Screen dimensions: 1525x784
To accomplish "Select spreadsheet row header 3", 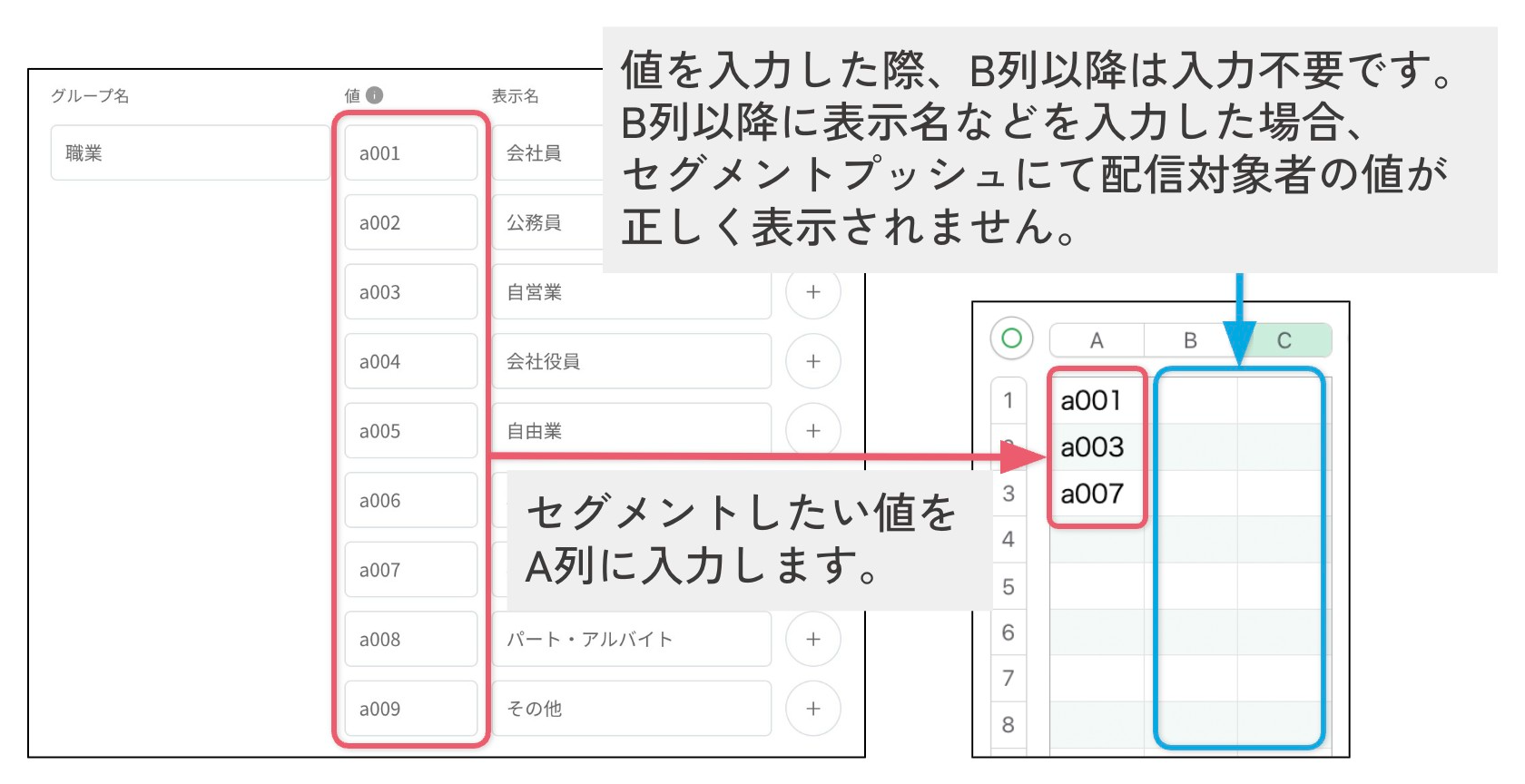I will click(x=1008, y=493).
